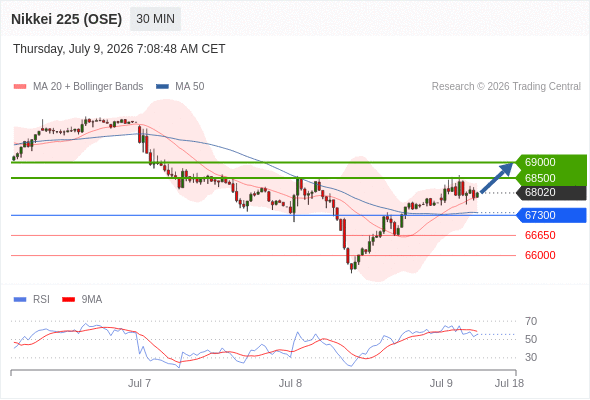This screenshot has width=590, height=400.
Task: Select the RSI legend label
Action: [41, 300]
